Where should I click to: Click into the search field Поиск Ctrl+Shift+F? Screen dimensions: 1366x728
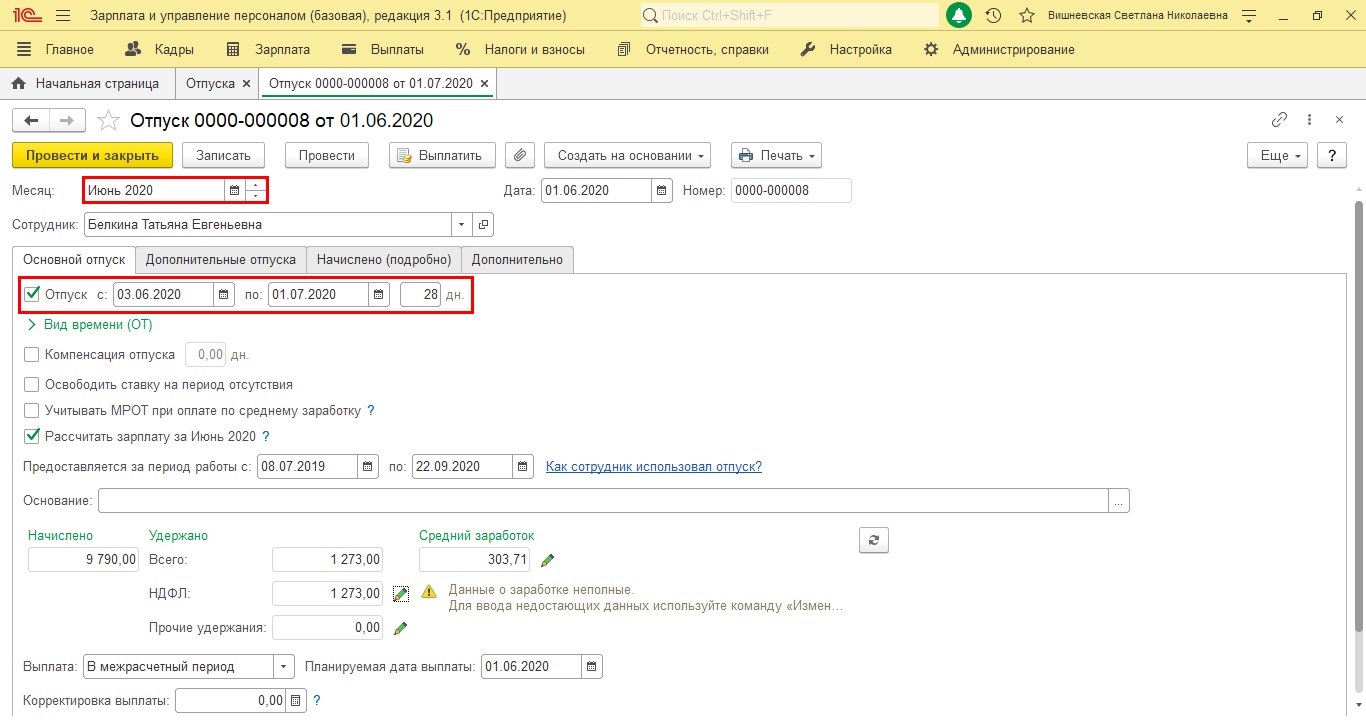point(790,16)
